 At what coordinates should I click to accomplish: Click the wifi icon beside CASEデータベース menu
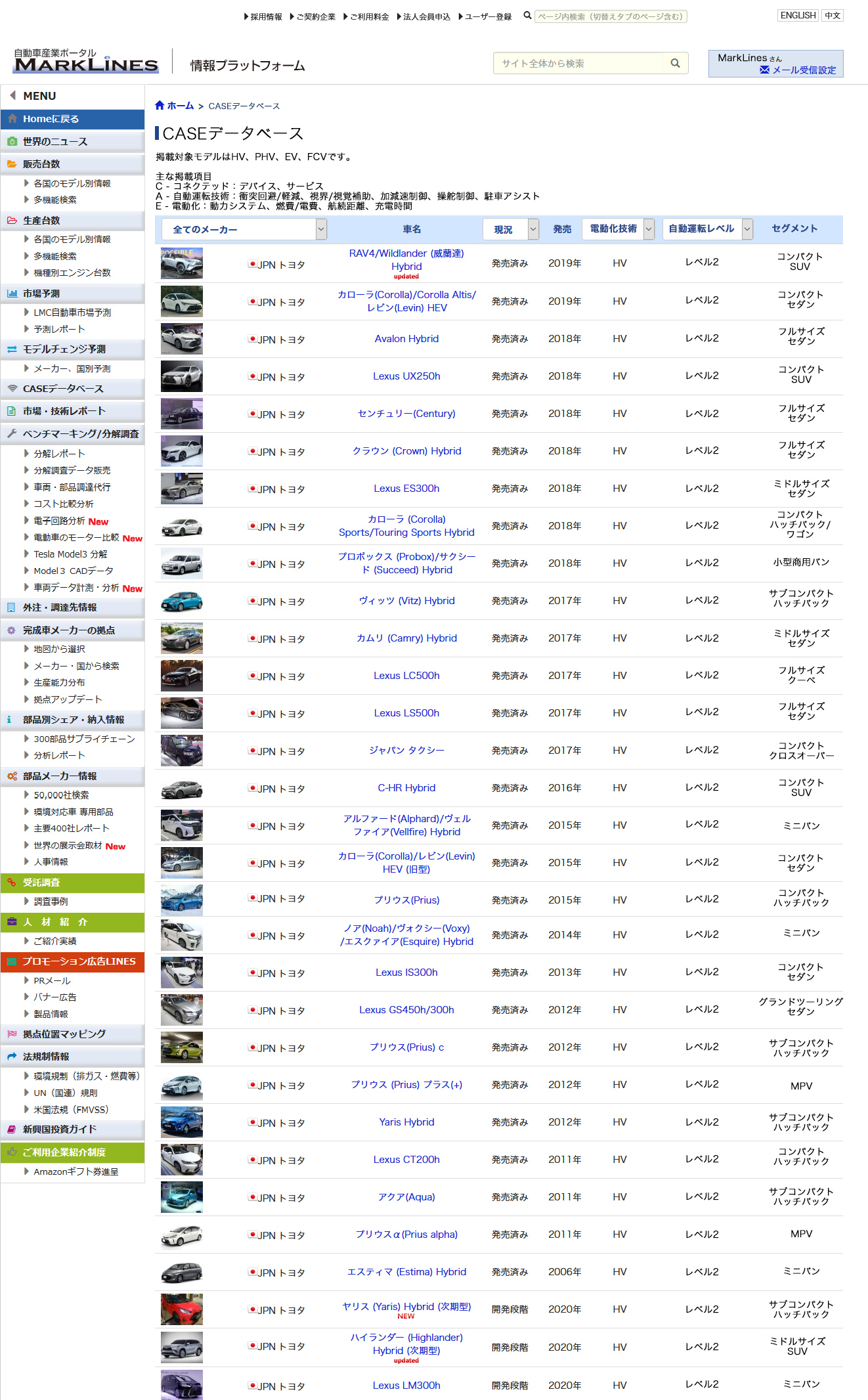(12, 389)
